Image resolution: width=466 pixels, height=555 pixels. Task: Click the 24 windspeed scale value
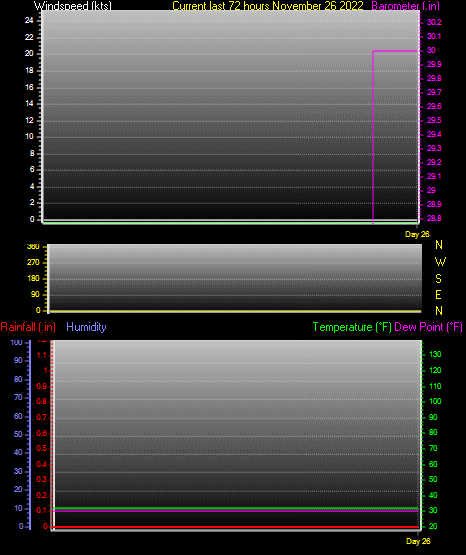(x=29, y=20)
